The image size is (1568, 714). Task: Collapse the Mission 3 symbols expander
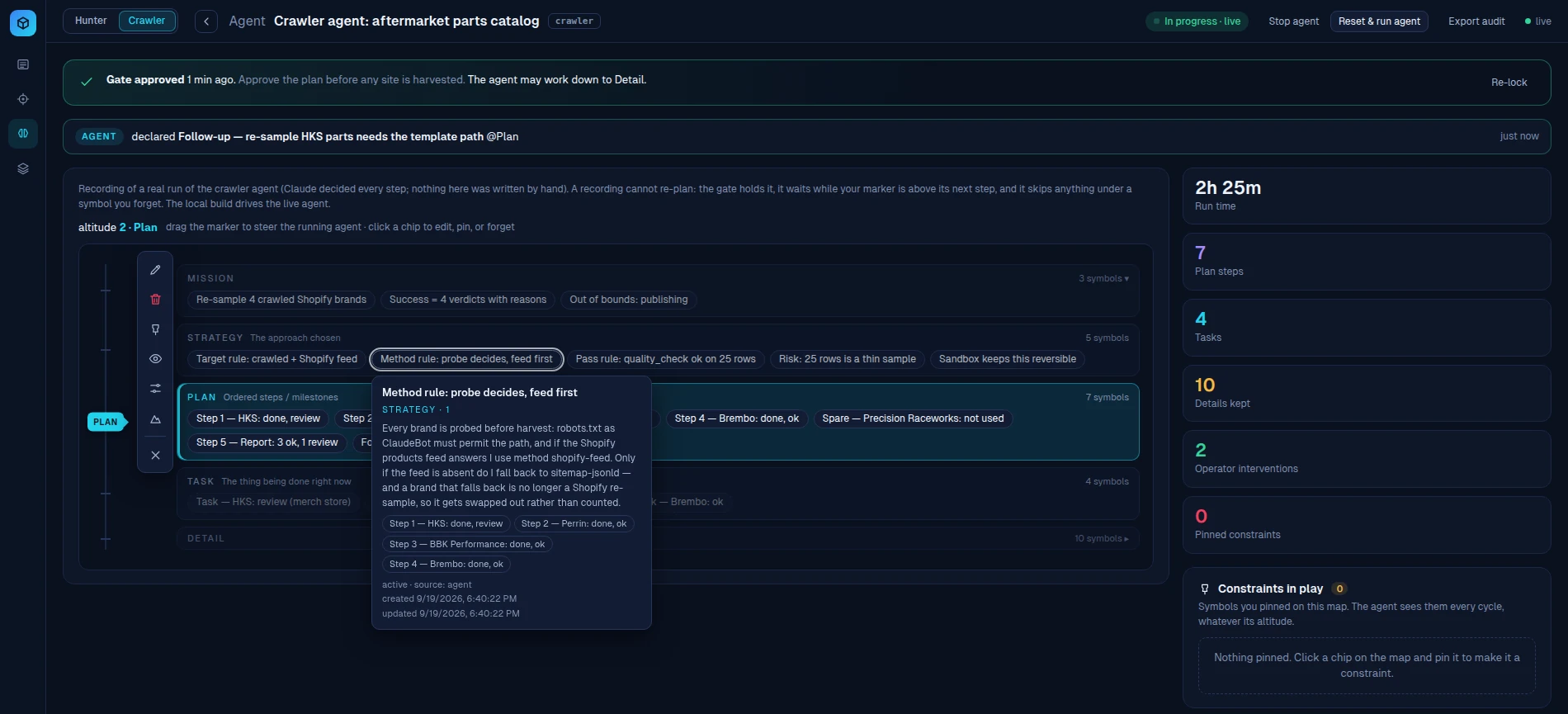pyautogui.click(x=1103, y=278)
